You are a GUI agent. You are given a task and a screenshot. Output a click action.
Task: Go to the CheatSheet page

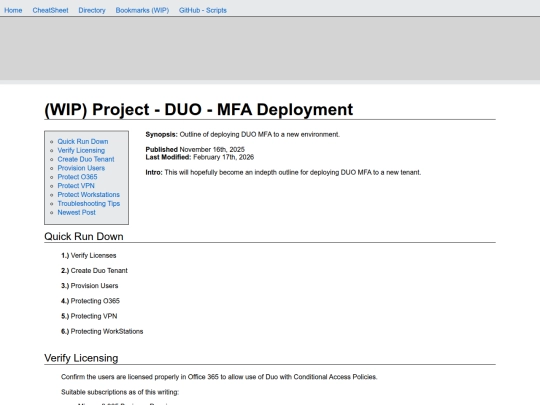tap(50, 10)
